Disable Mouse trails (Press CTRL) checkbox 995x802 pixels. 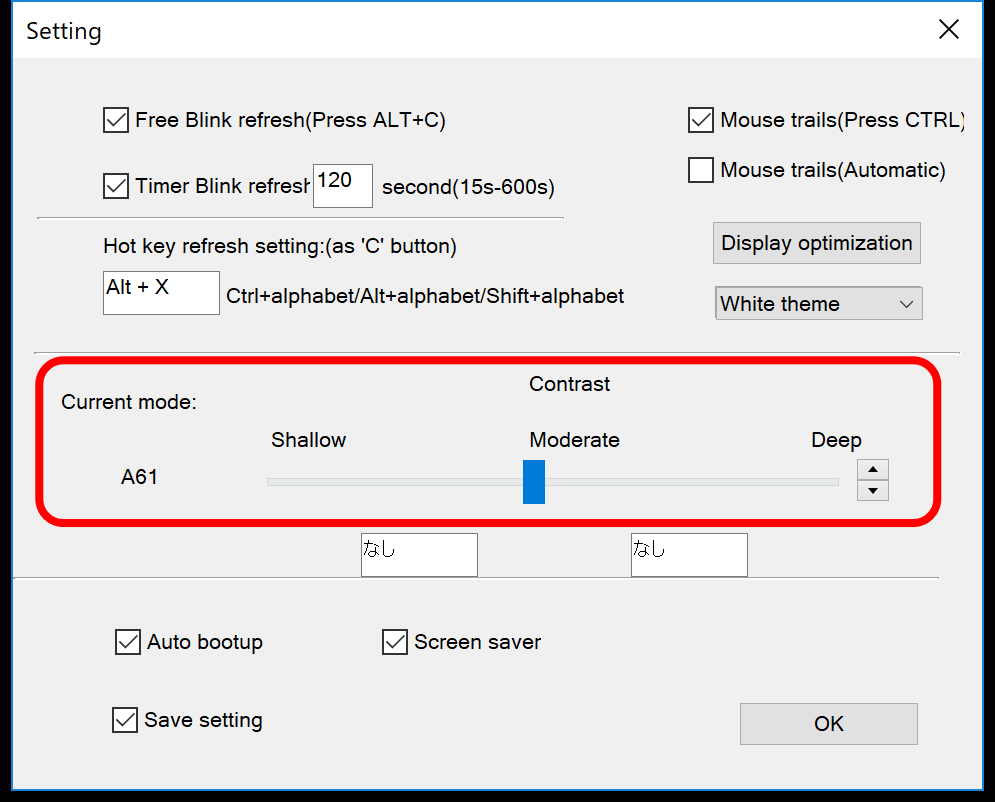(701, 120)
